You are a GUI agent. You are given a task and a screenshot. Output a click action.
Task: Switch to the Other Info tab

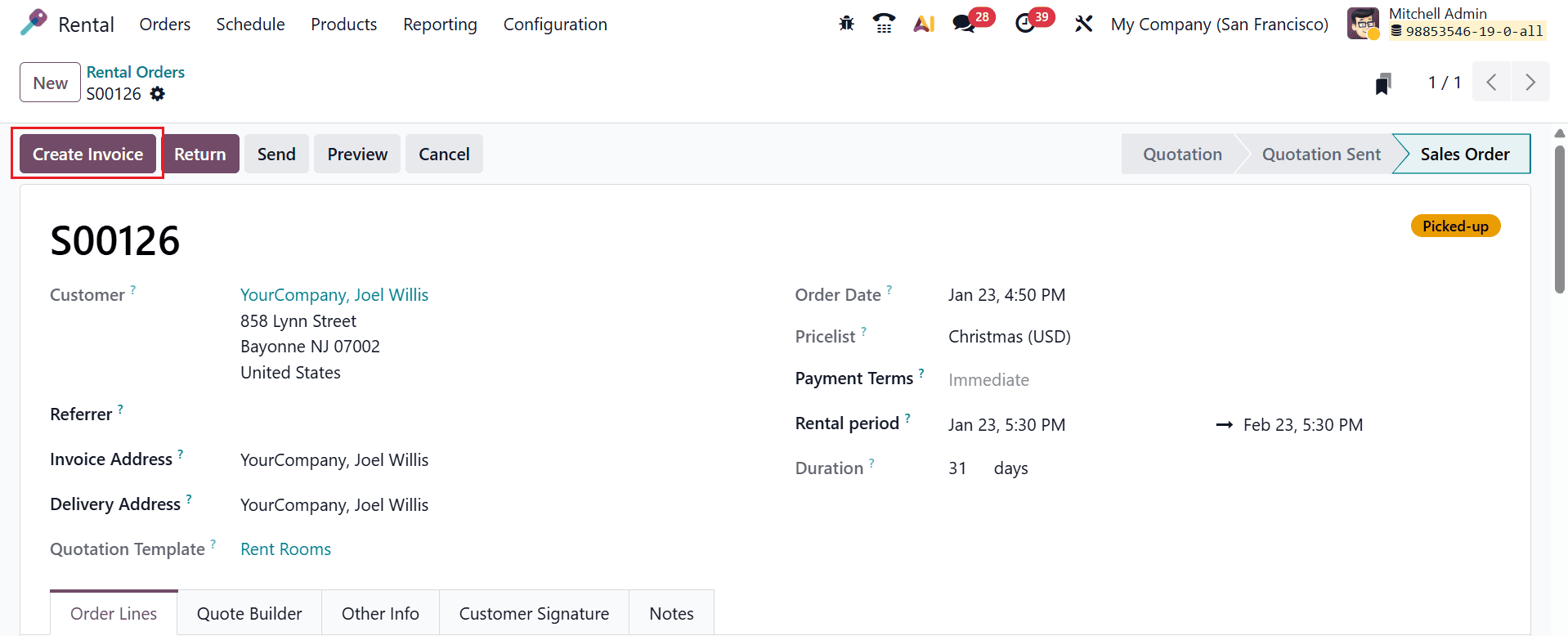[x=380, y=613]
